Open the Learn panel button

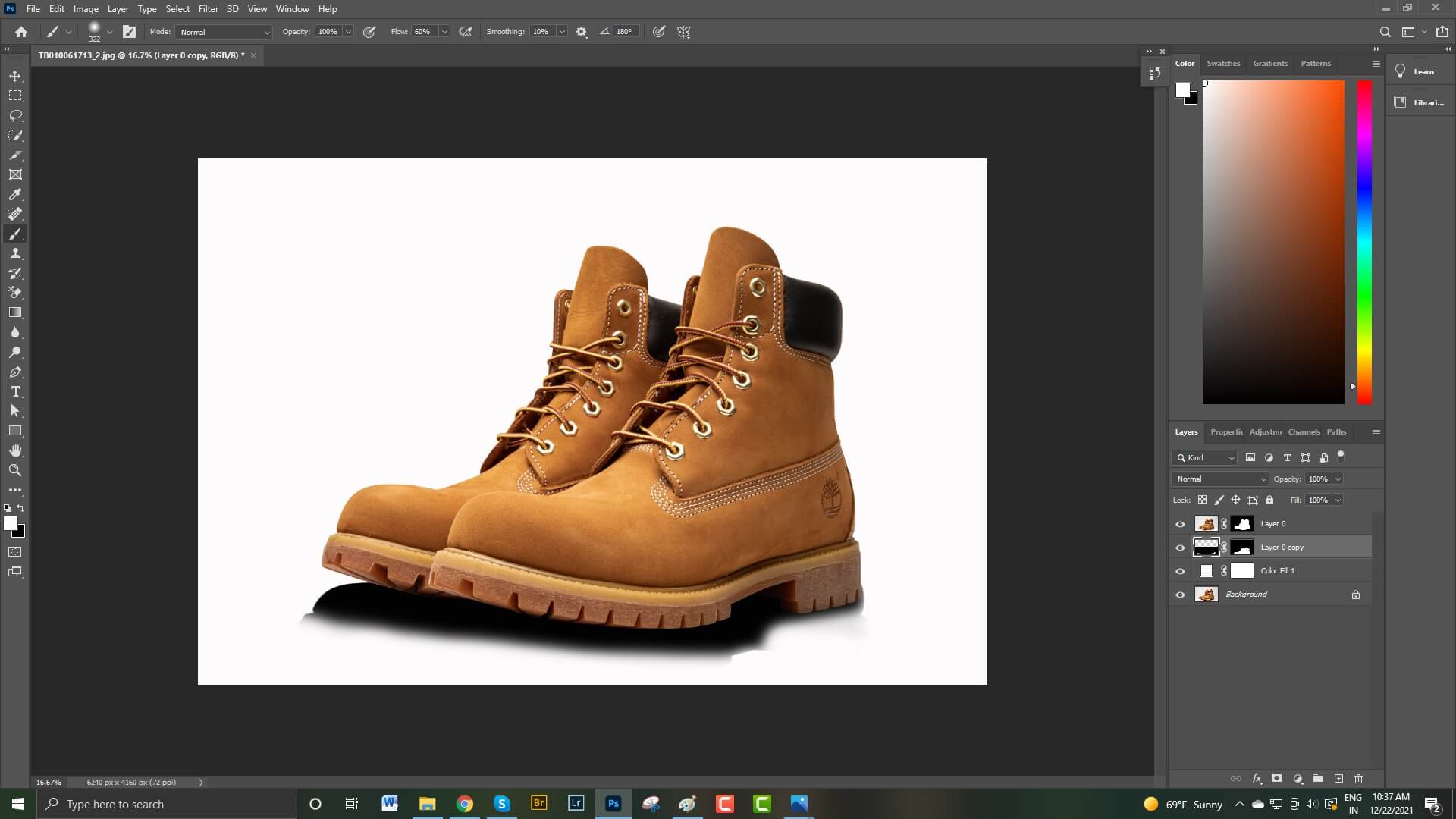coord(1417,71)
